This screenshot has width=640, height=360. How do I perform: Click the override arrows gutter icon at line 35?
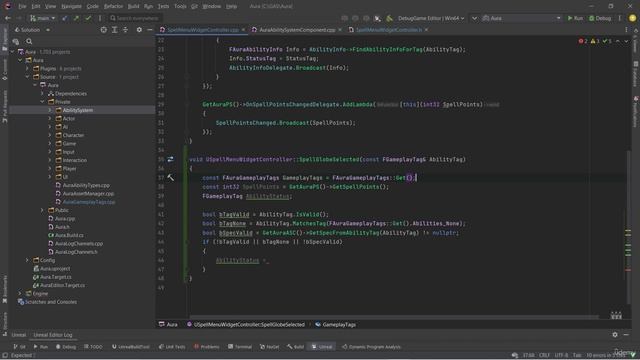point(170,159)
